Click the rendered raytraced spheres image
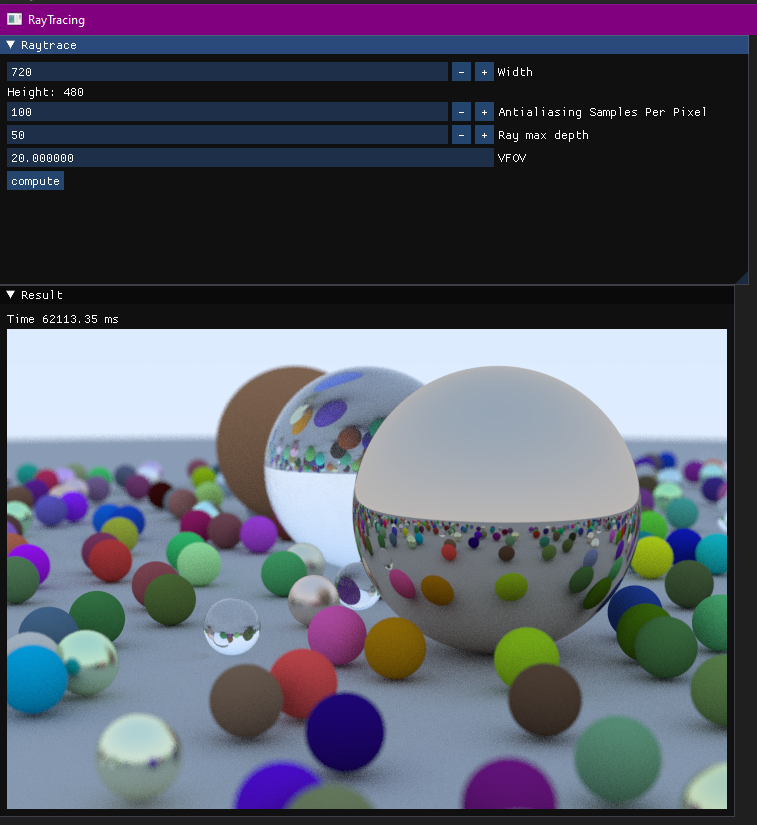The width and height of the screenshot is (757, 825). coord(367,569)
